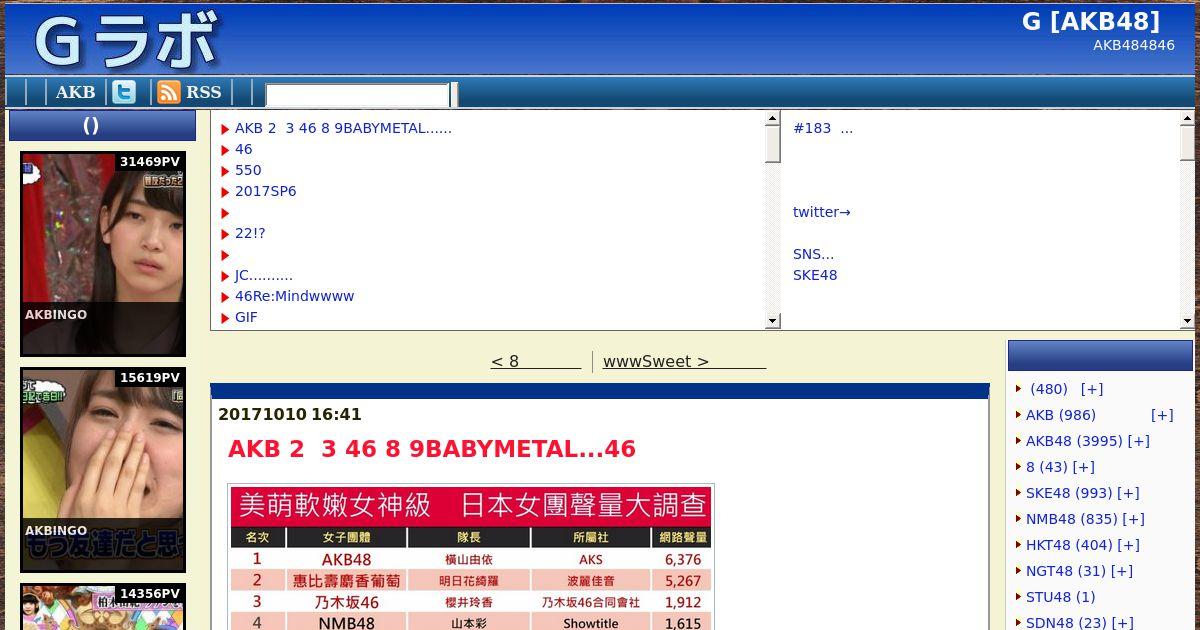The height and width of the screenshot is (630, 1200).
Task: Open the '2017SP6' list entry link
Action: pyautogui.click(x=265, y=191)
